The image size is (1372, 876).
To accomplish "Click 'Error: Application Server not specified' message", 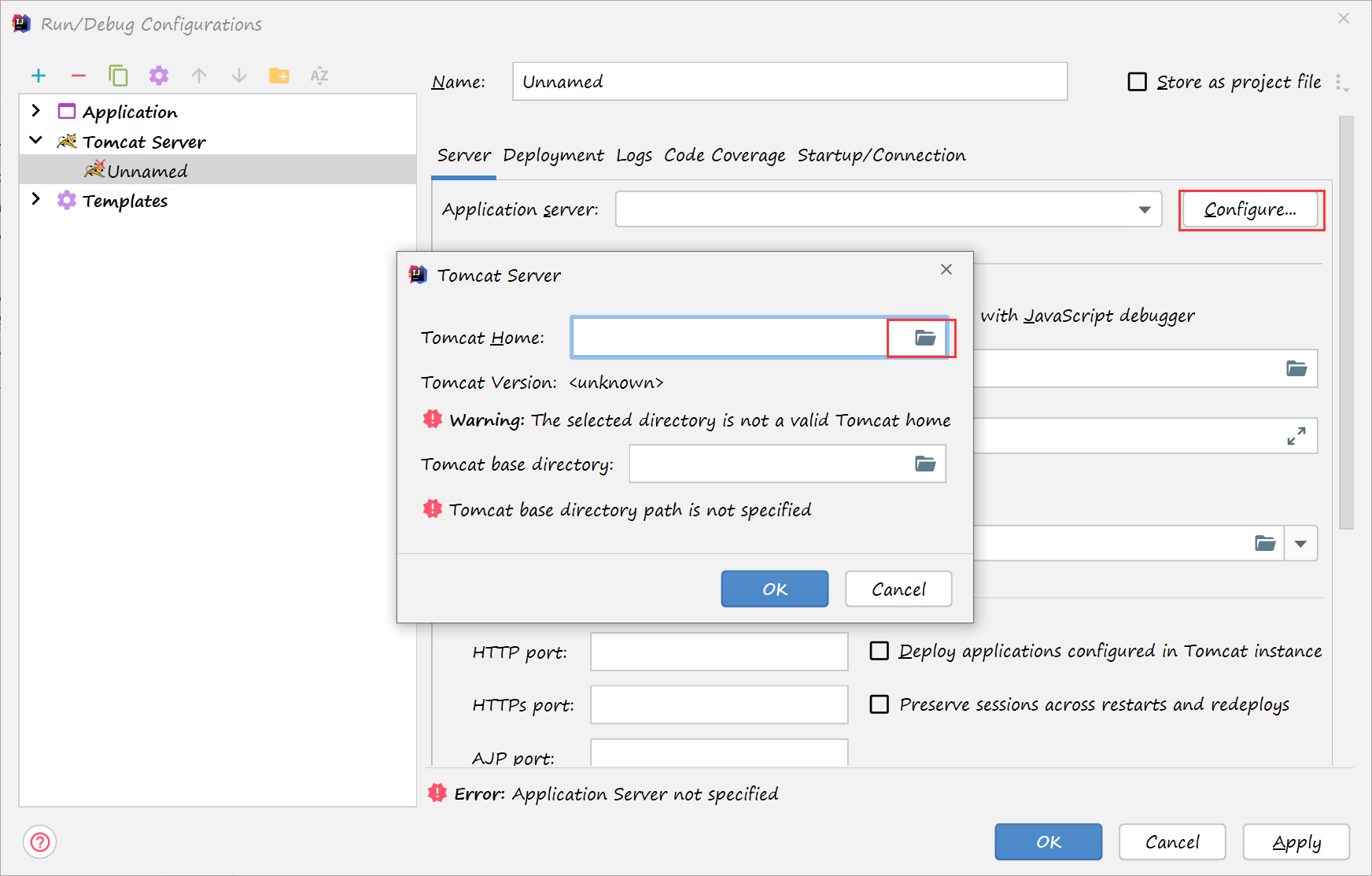I will pos(616,794).
